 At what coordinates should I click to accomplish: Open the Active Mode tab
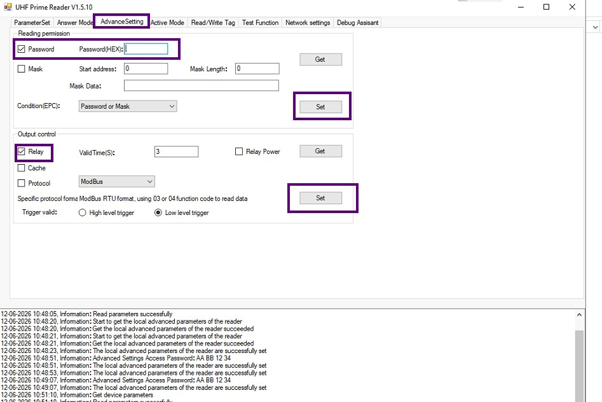point(167,23)
